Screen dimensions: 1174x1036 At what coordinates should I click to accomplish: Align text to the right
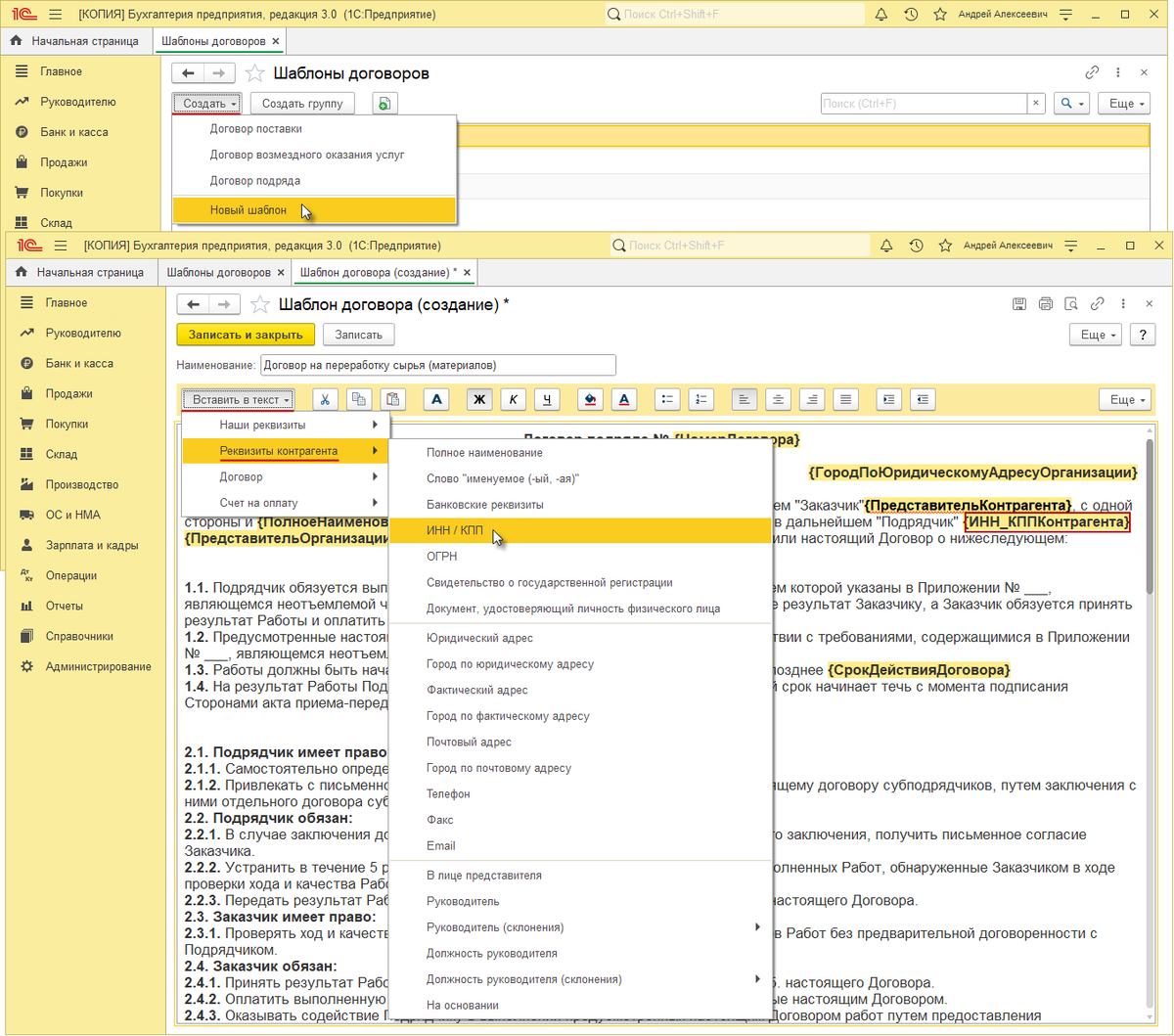pyautogui.click(x=812, y=399)
